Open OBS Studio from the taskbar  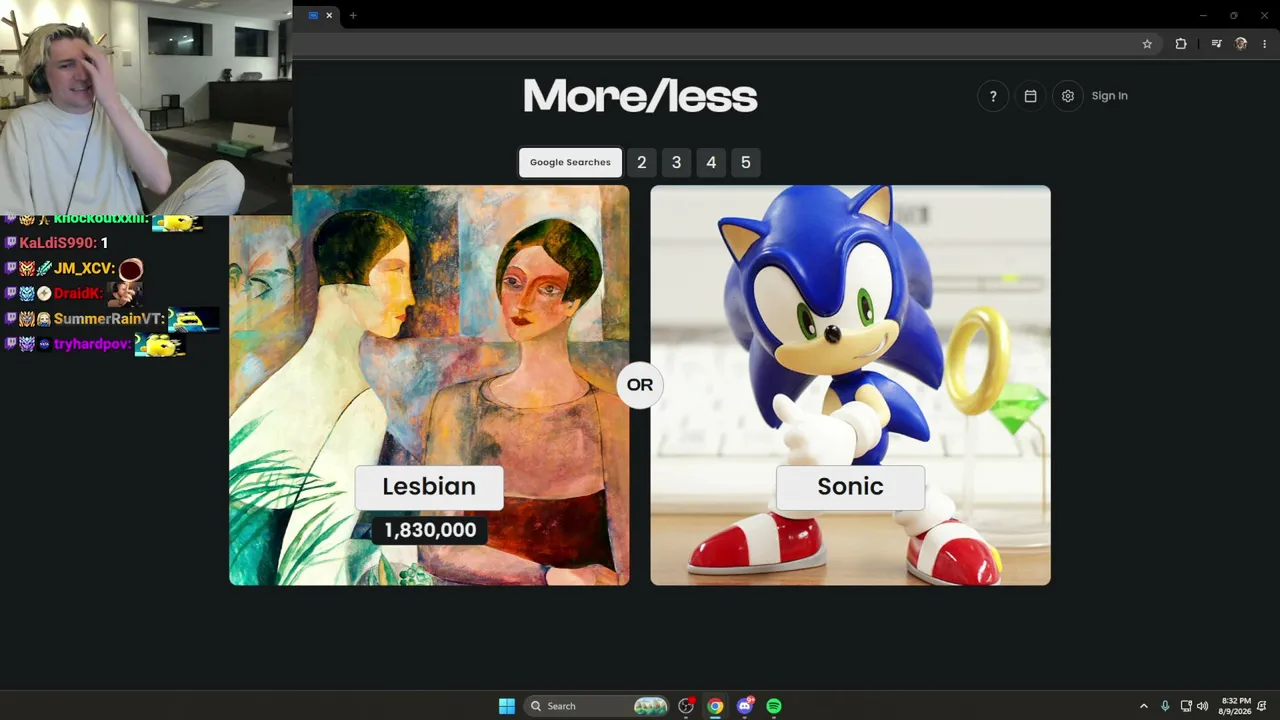(686, 706)
